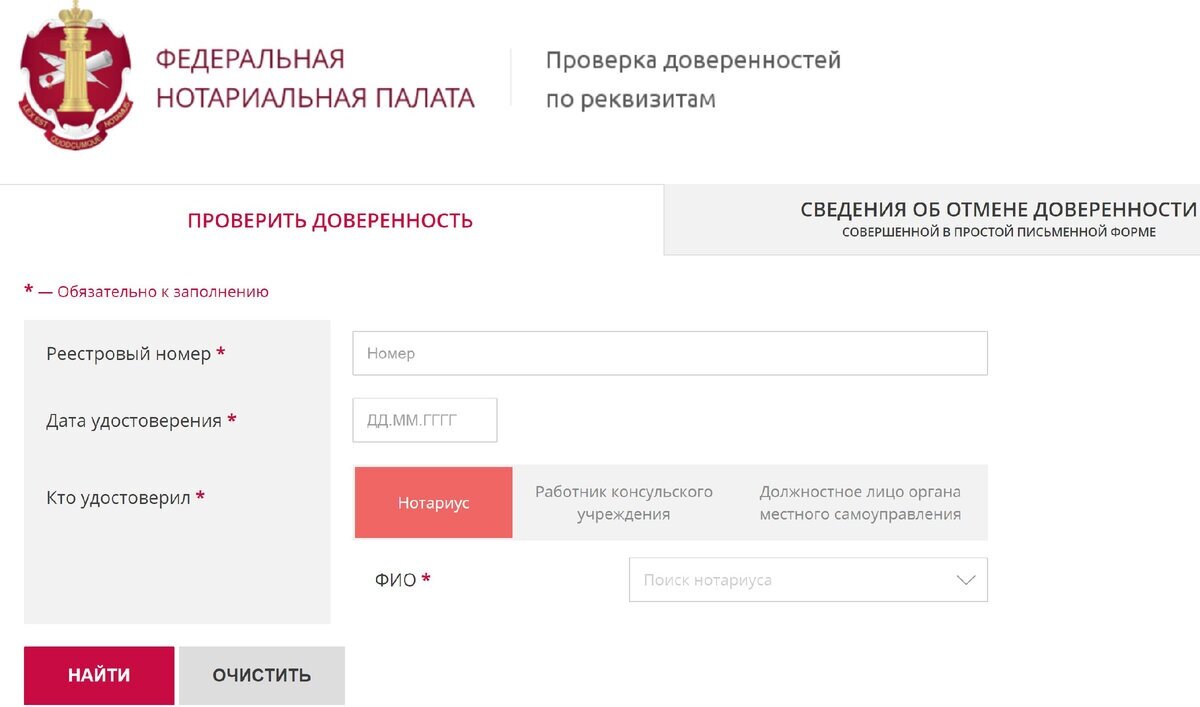Viewport: 1200px width, 707px height.
Task: Switch to the ПРОВЕРИТЬ ДОВЕРЕННОСТЬ tab
Action: coord(328,220)
